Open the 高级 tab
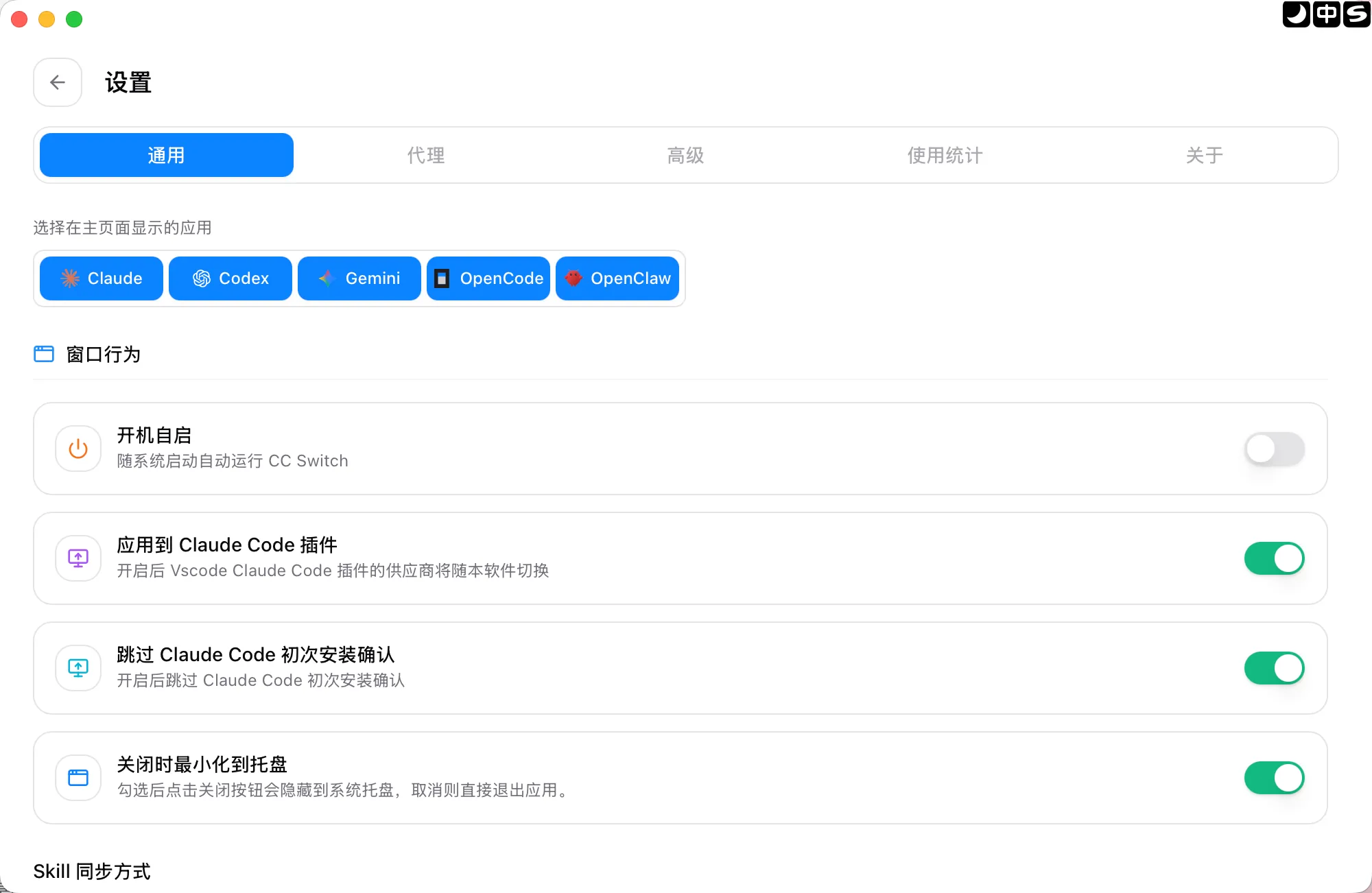The height and width of the screenshot is (893, 1372). click(686, 155)
